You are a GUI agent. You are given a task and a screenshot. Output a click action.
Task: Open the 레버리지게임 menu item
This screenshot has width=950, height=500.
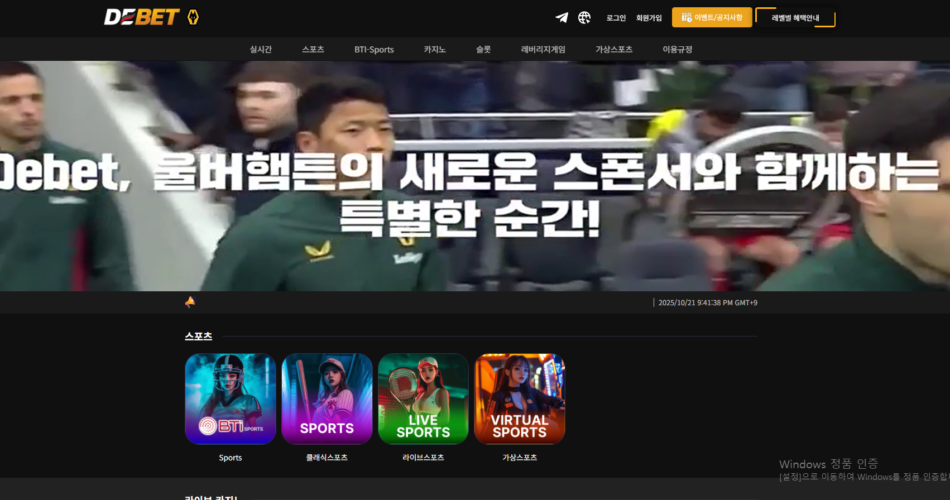pyautogui.click(x=543, y=49)
